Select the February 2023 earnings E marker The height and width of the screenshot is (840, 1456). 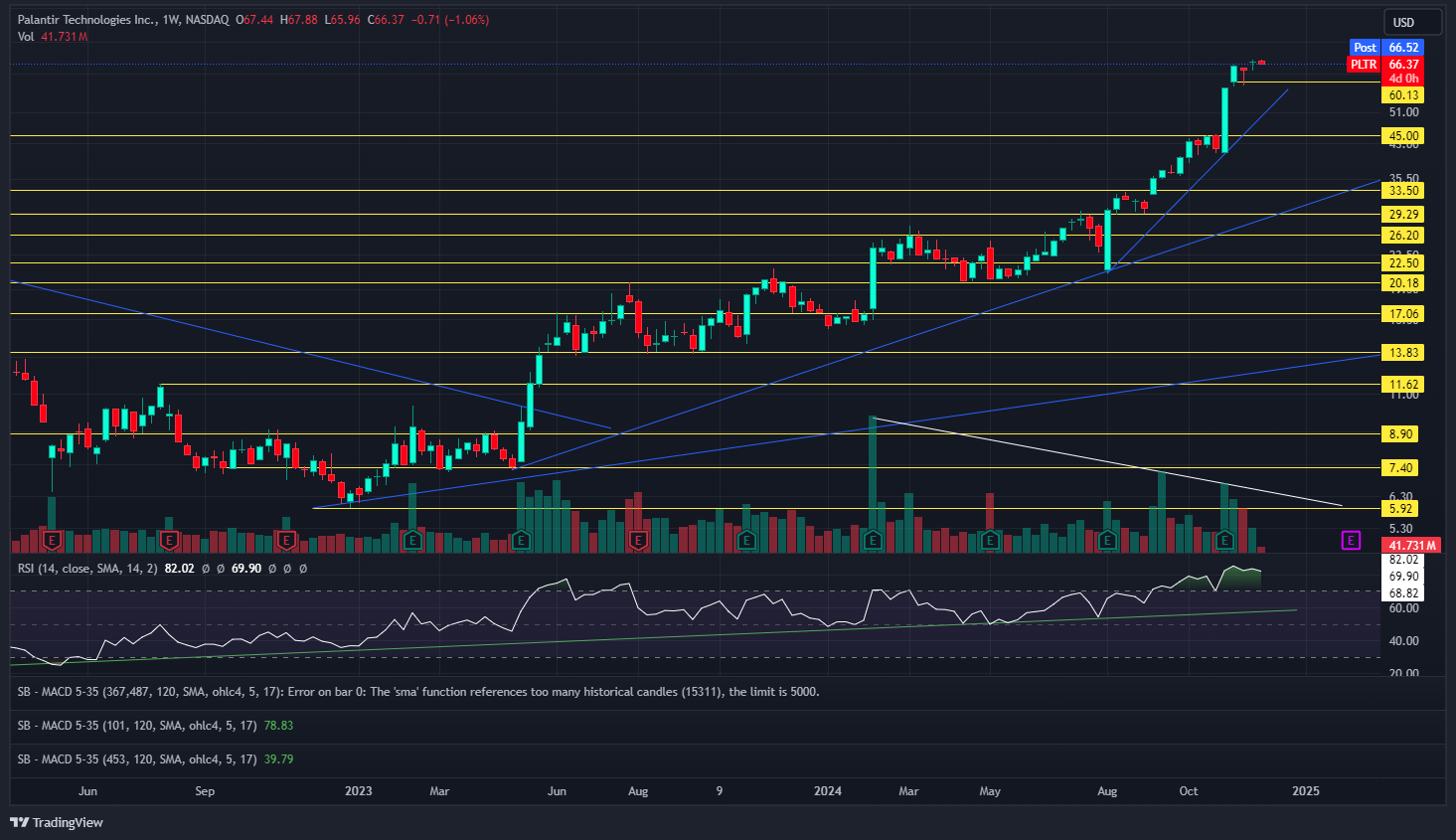pos(412,541)
